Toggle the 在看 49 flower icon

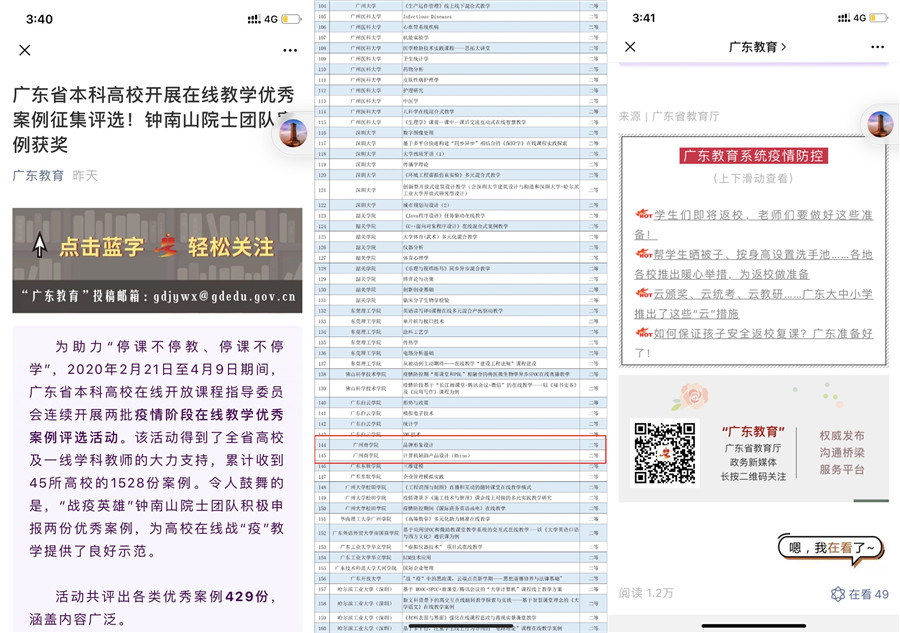(838, 594)
